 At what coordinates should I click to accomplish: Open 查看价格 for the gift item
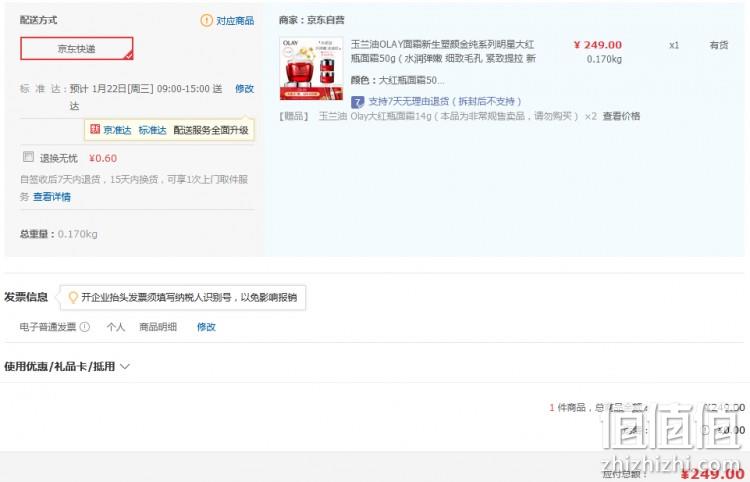[621, 116]
